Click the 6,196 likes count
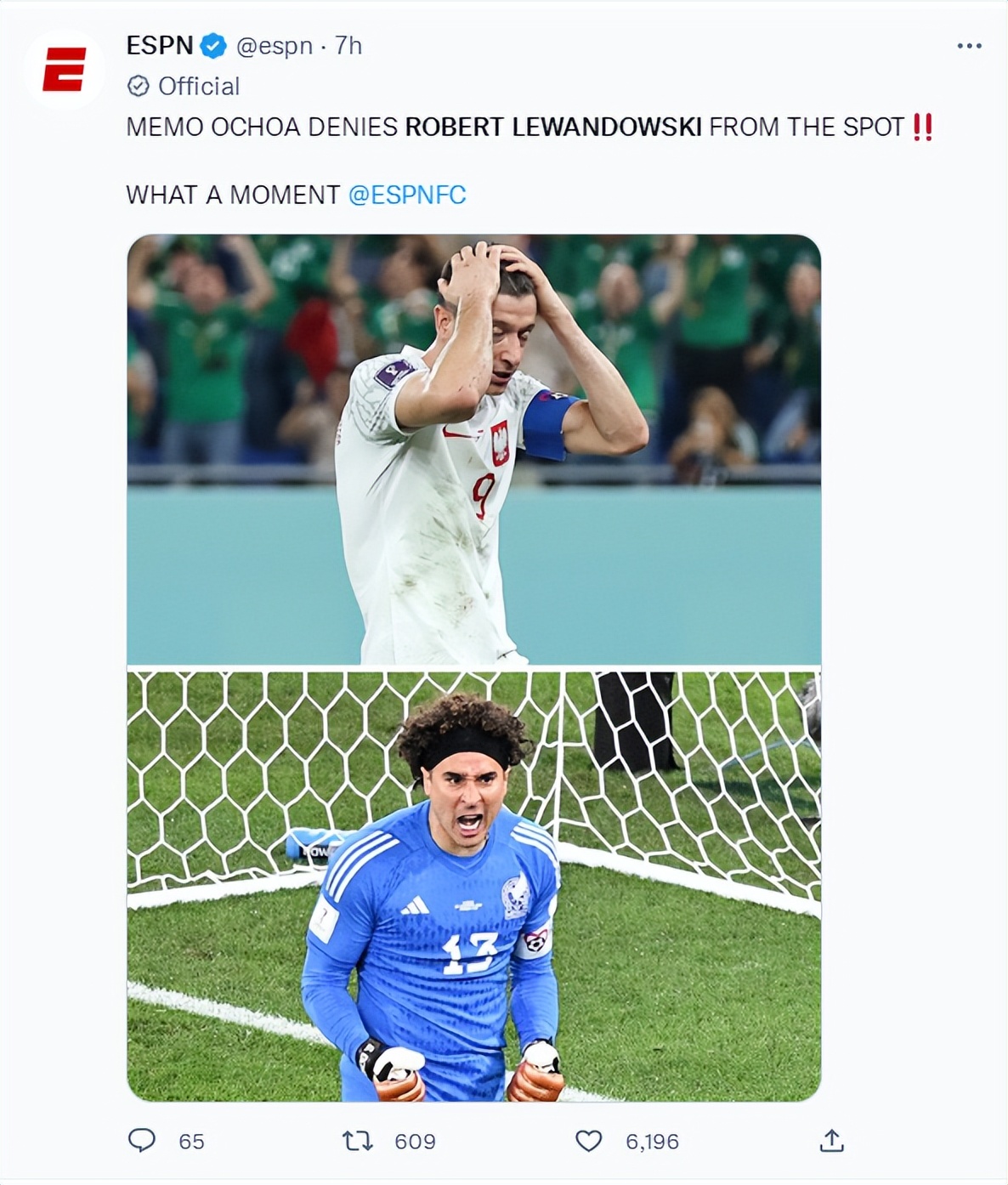 click(x=652, y=1141)
